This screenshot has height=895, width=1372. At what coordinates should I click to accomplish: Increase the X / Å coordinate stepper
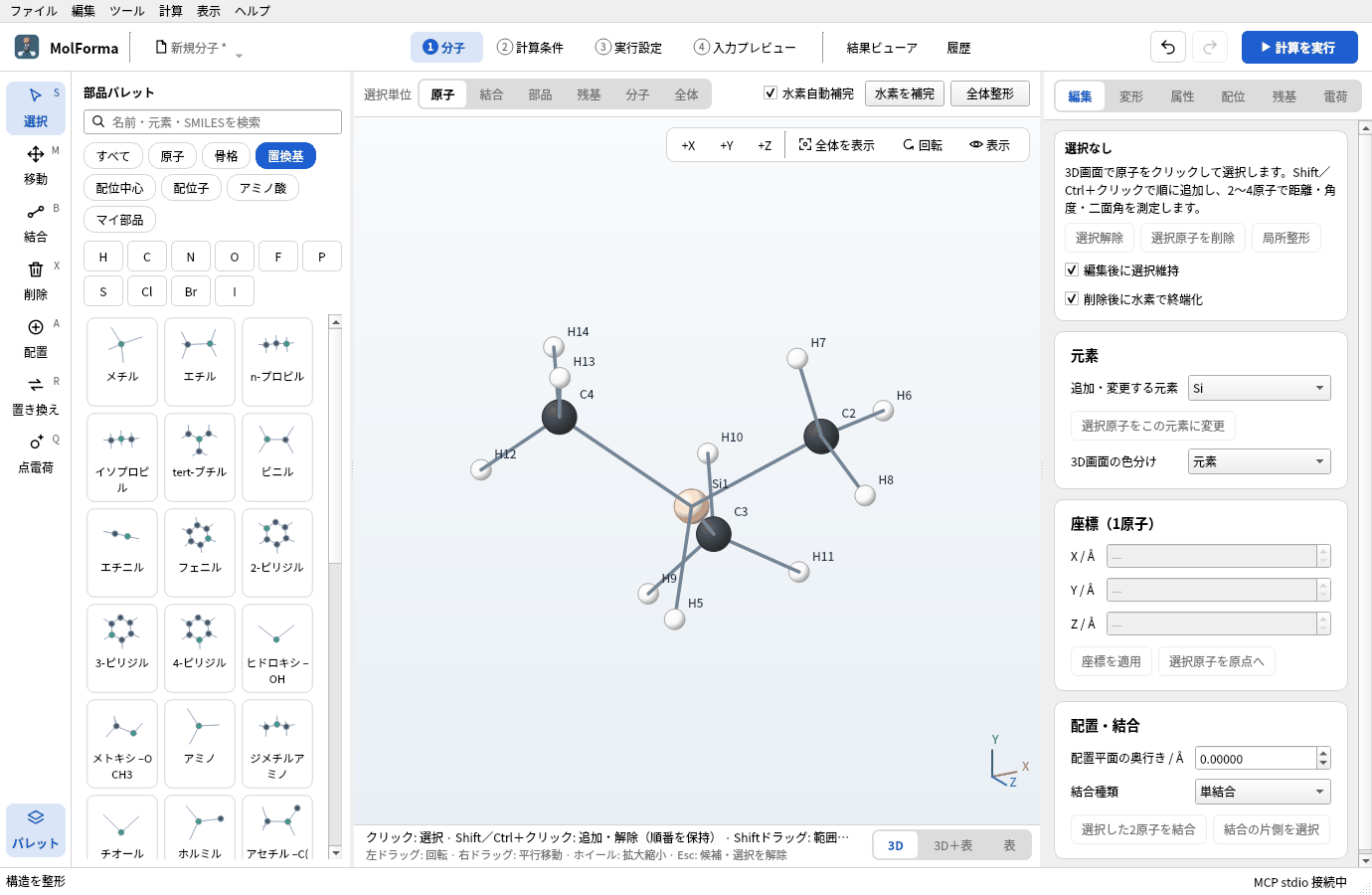tap(1323, 550)
